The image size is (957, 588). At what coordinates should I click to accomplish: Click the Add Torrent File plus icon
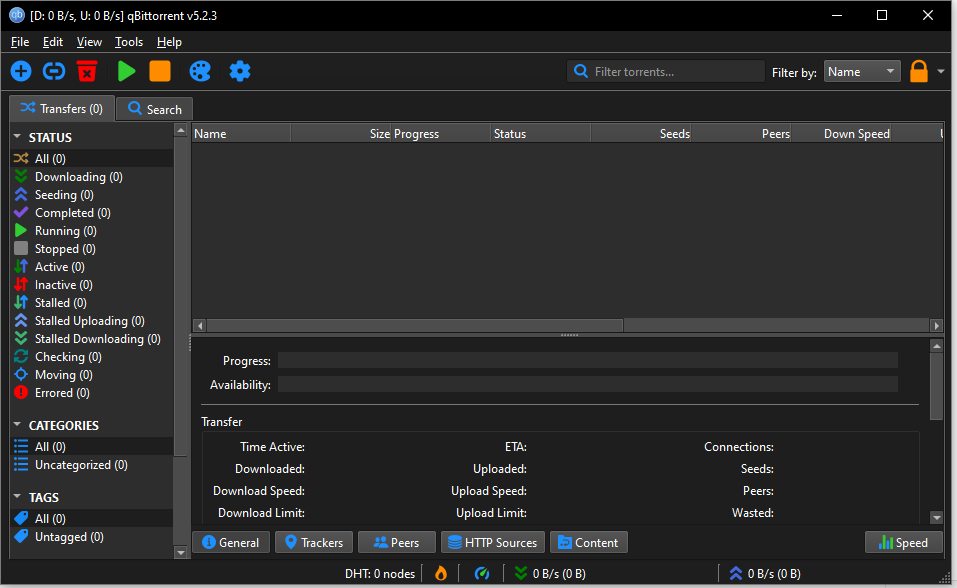point(21,71)
